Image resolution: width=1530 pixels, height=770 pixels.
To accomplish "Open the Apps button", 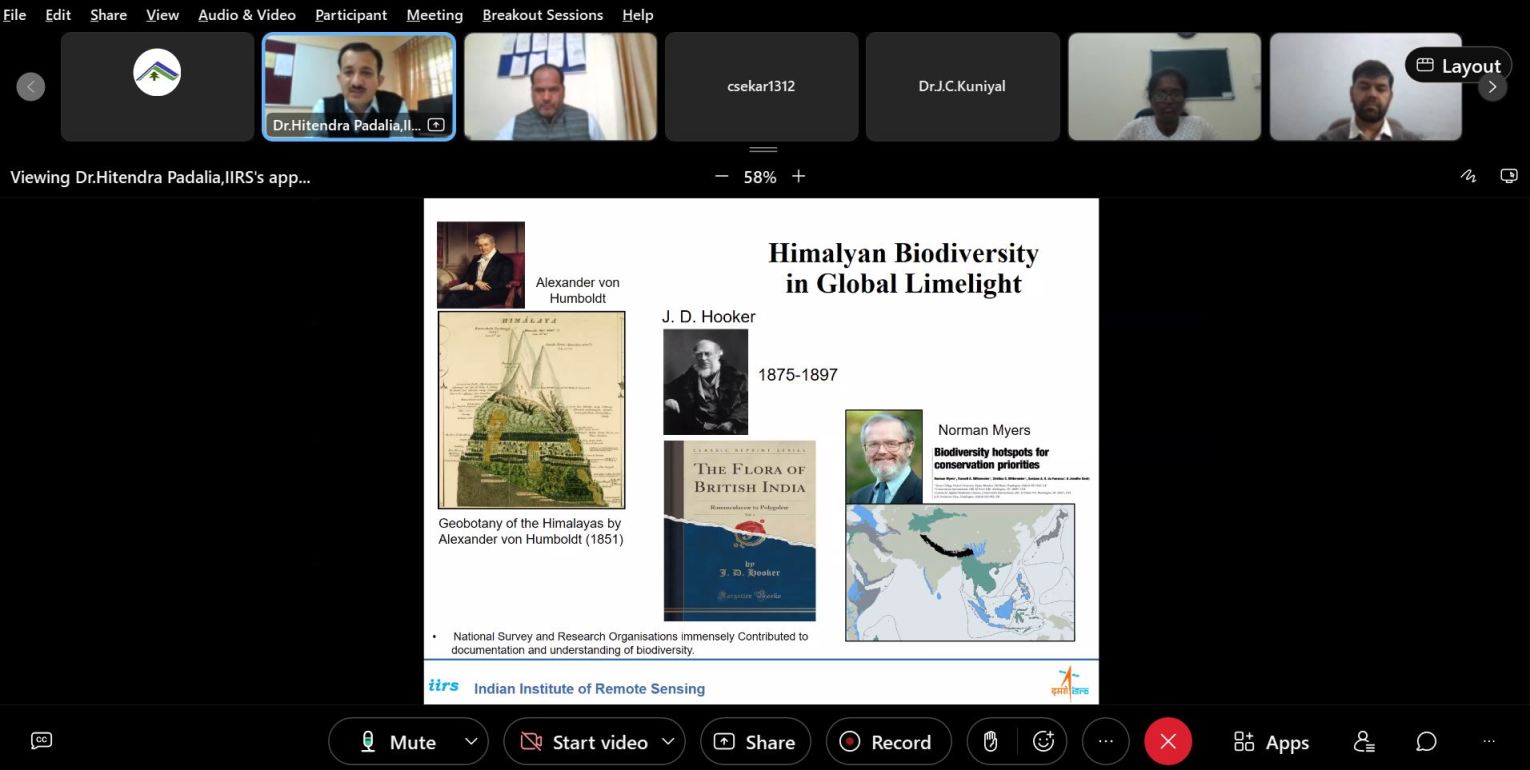I will click(1272, 742).
